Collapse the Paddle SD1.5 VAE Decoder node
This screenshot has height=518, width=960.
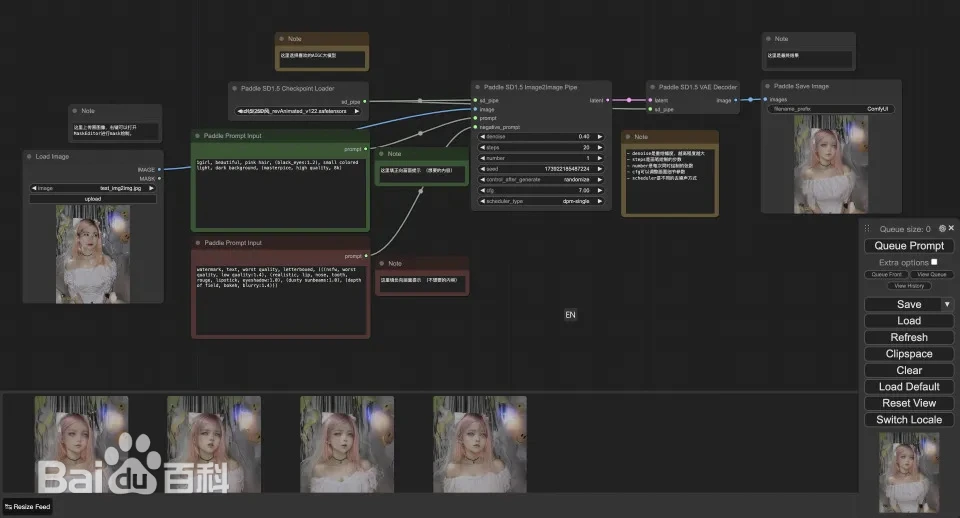point(654,87)
